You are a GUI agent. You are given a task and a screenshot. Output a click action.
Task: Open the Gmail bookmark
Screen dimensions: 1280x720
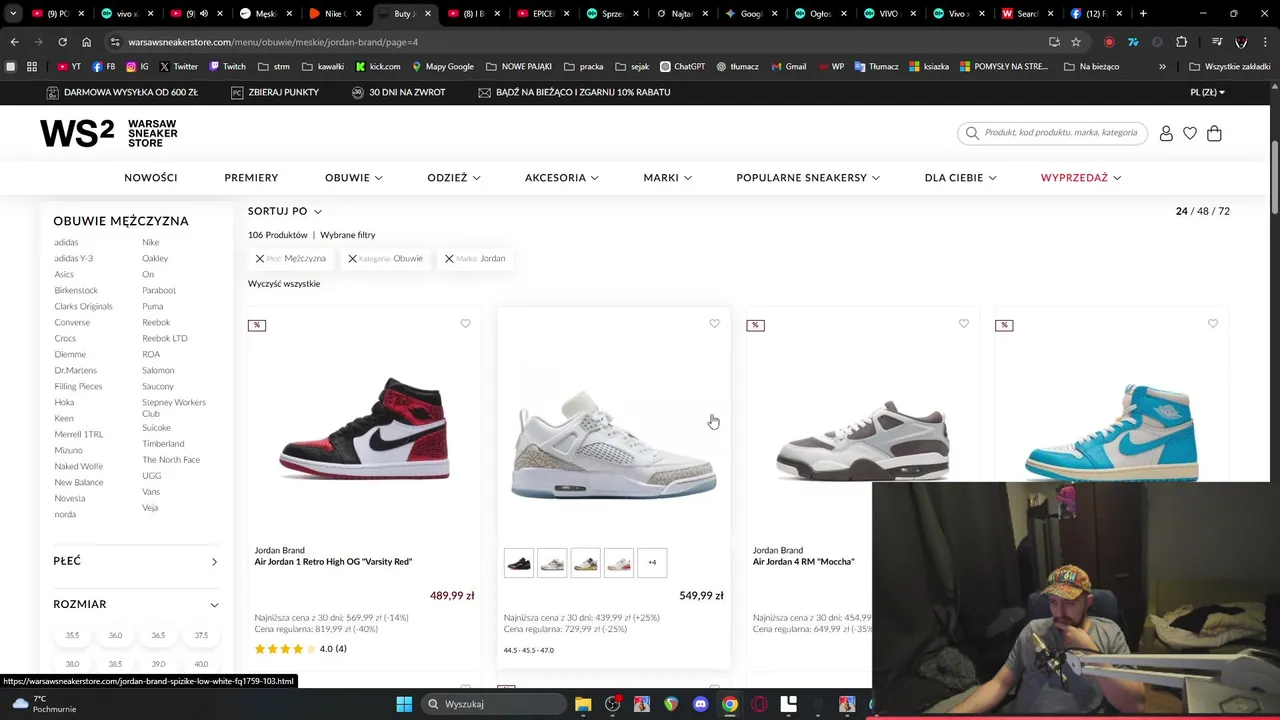788,66
